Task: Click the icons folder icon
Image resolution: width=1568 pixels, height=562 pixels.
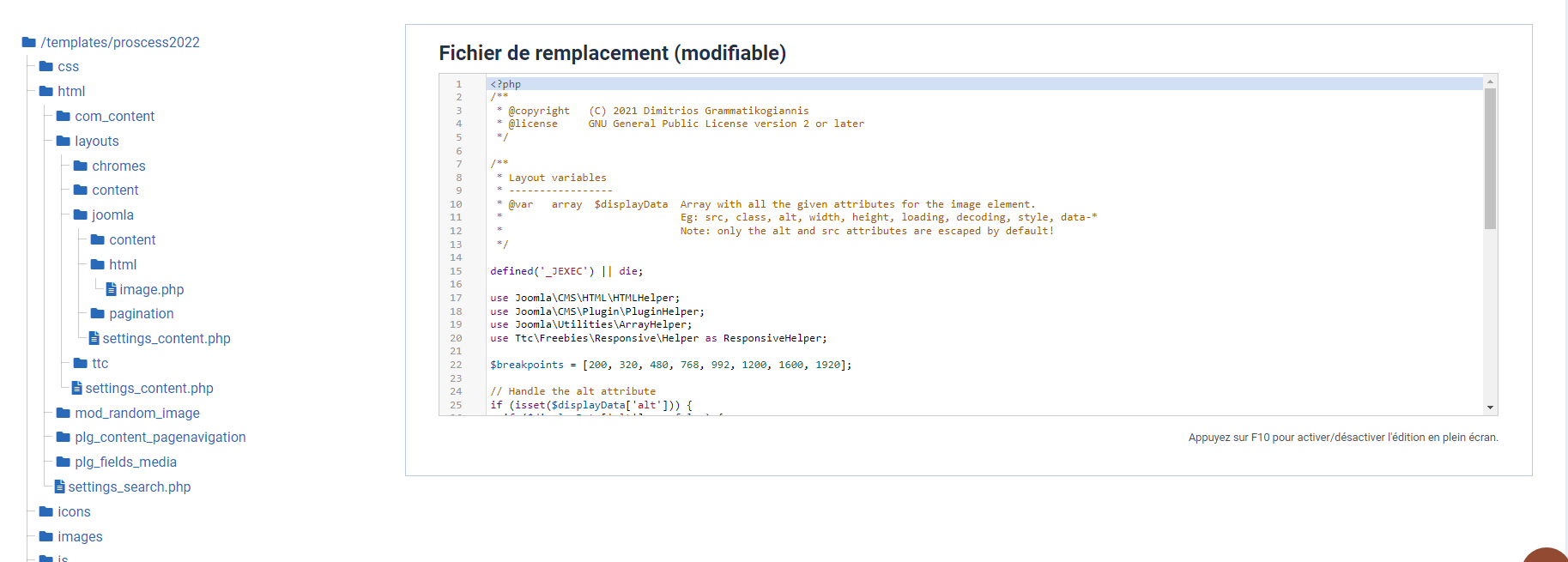Action: tap(46, 511)
